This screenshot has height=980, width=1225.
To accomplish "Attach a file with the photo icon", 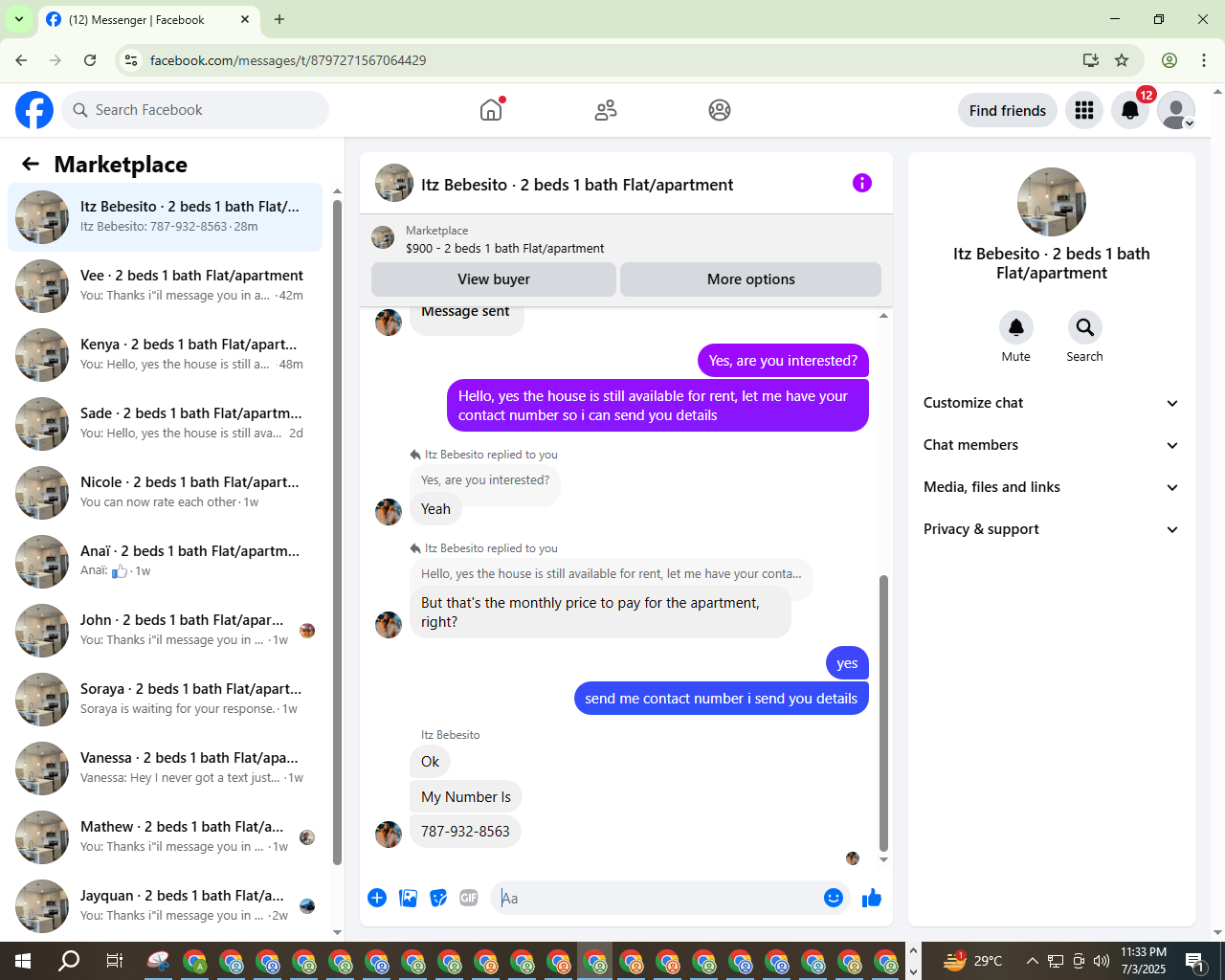I will coord(408,898).
